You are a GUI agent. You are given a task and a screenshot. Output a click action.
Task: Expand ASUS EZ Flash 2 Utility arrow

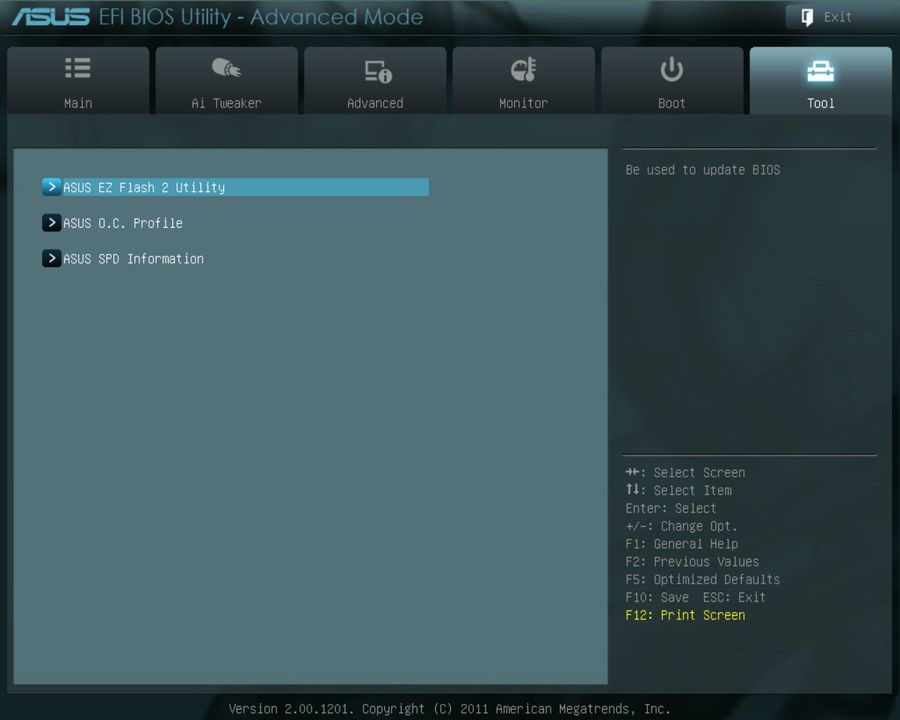51,187
